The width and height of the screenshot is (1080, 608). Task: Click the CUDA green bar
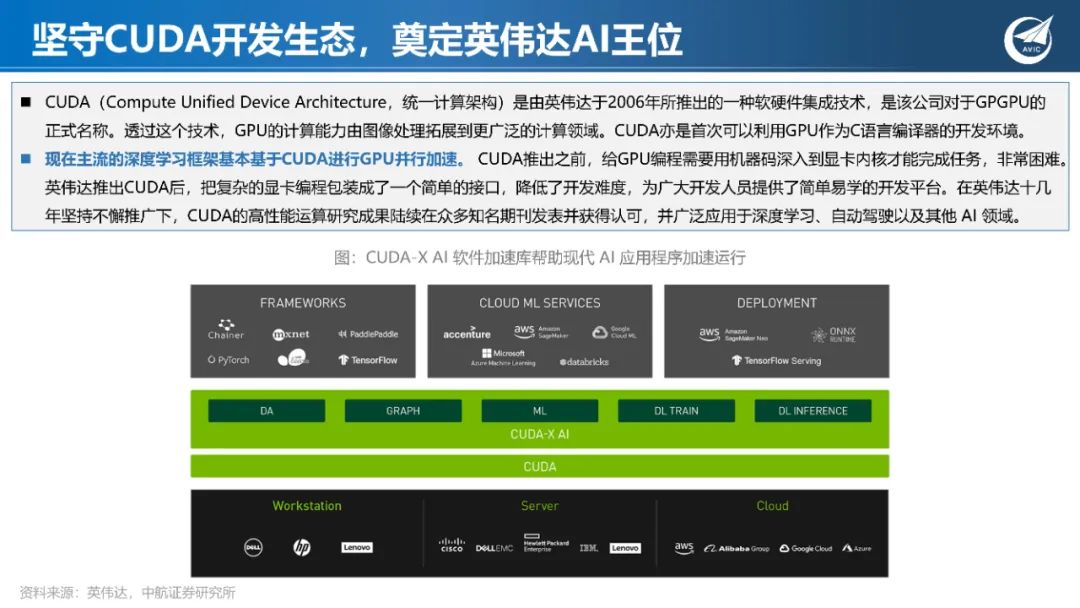539,466
